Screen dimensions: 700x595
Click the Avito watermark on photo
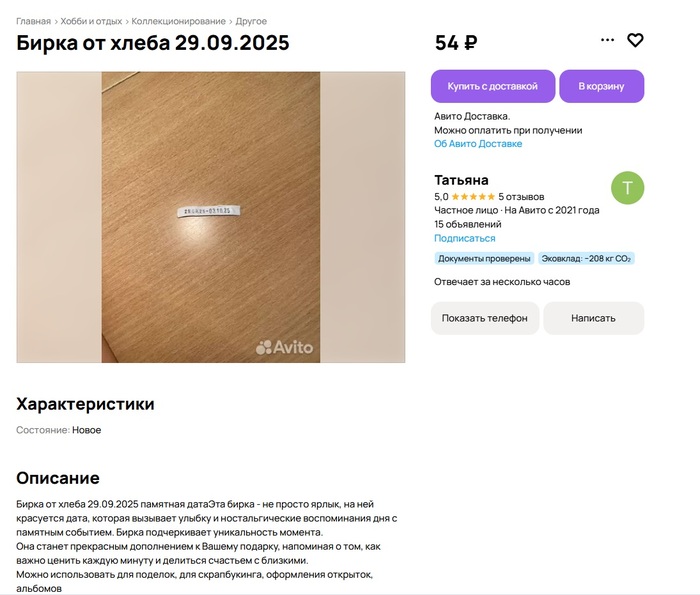point(285,348)
